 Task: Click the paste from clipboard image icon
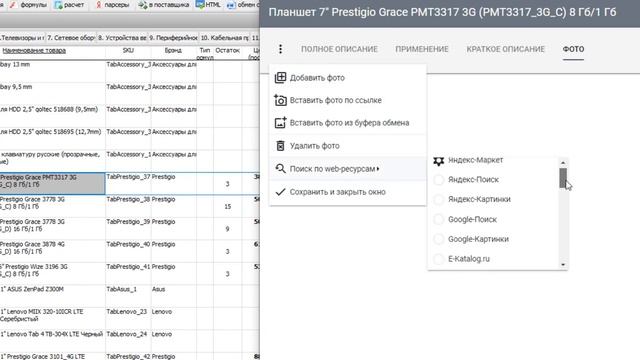coord(280,123)
